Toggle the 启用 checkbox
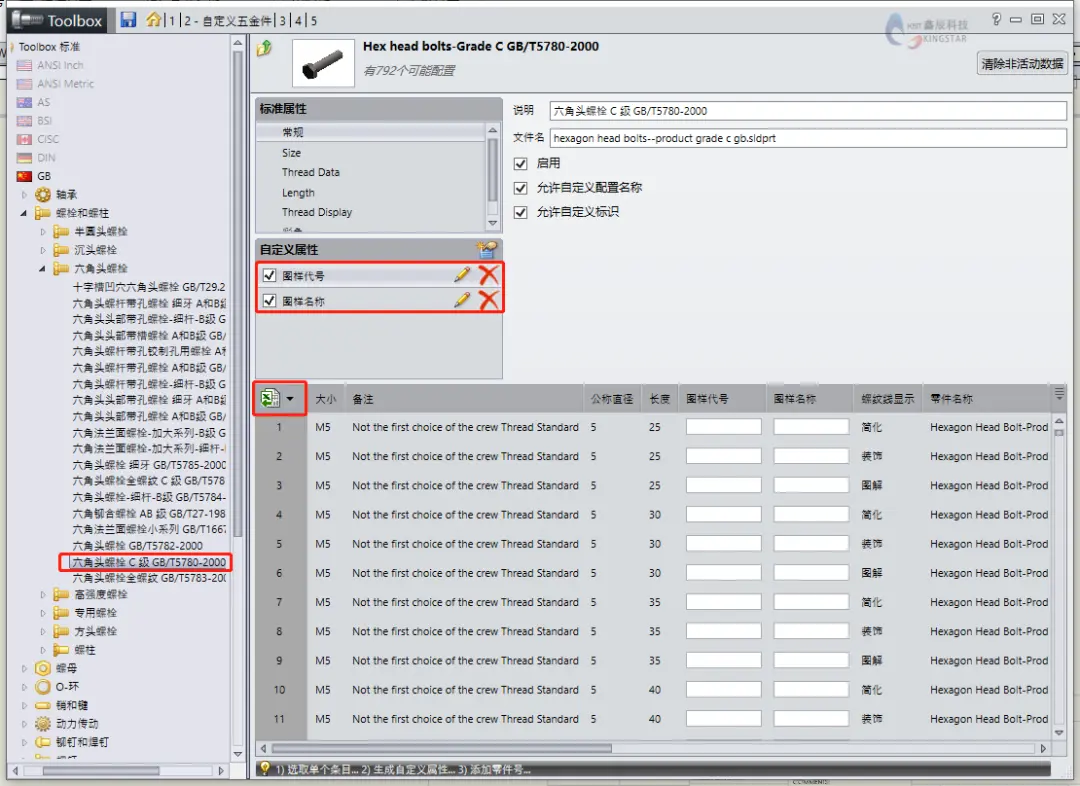1080x786 pixels. [x=521, y=163]
